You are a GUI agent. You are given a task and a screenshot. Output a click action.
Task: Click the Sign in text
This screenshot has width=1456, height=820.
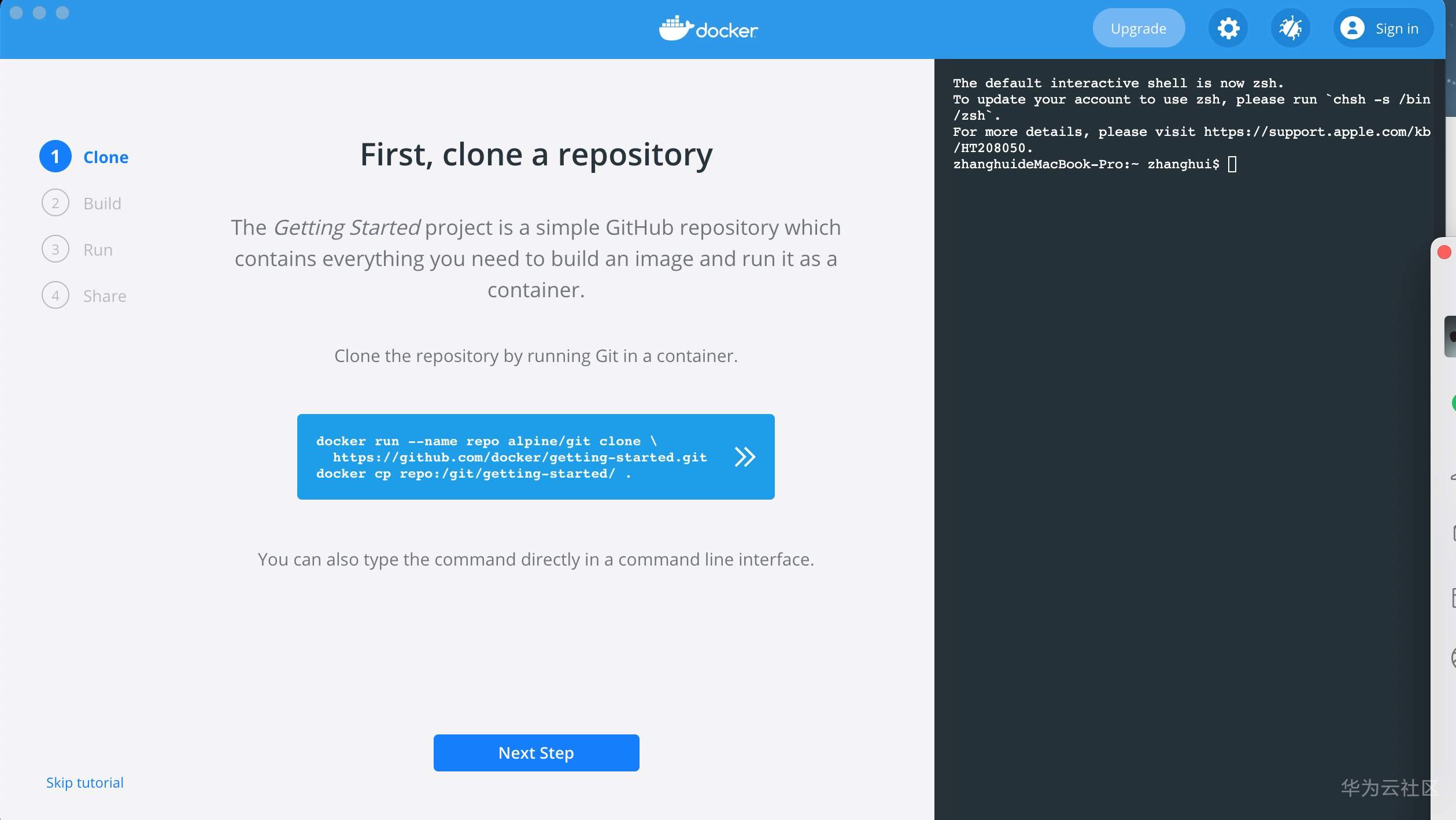pyautogui.click(x=1396, y=28)
